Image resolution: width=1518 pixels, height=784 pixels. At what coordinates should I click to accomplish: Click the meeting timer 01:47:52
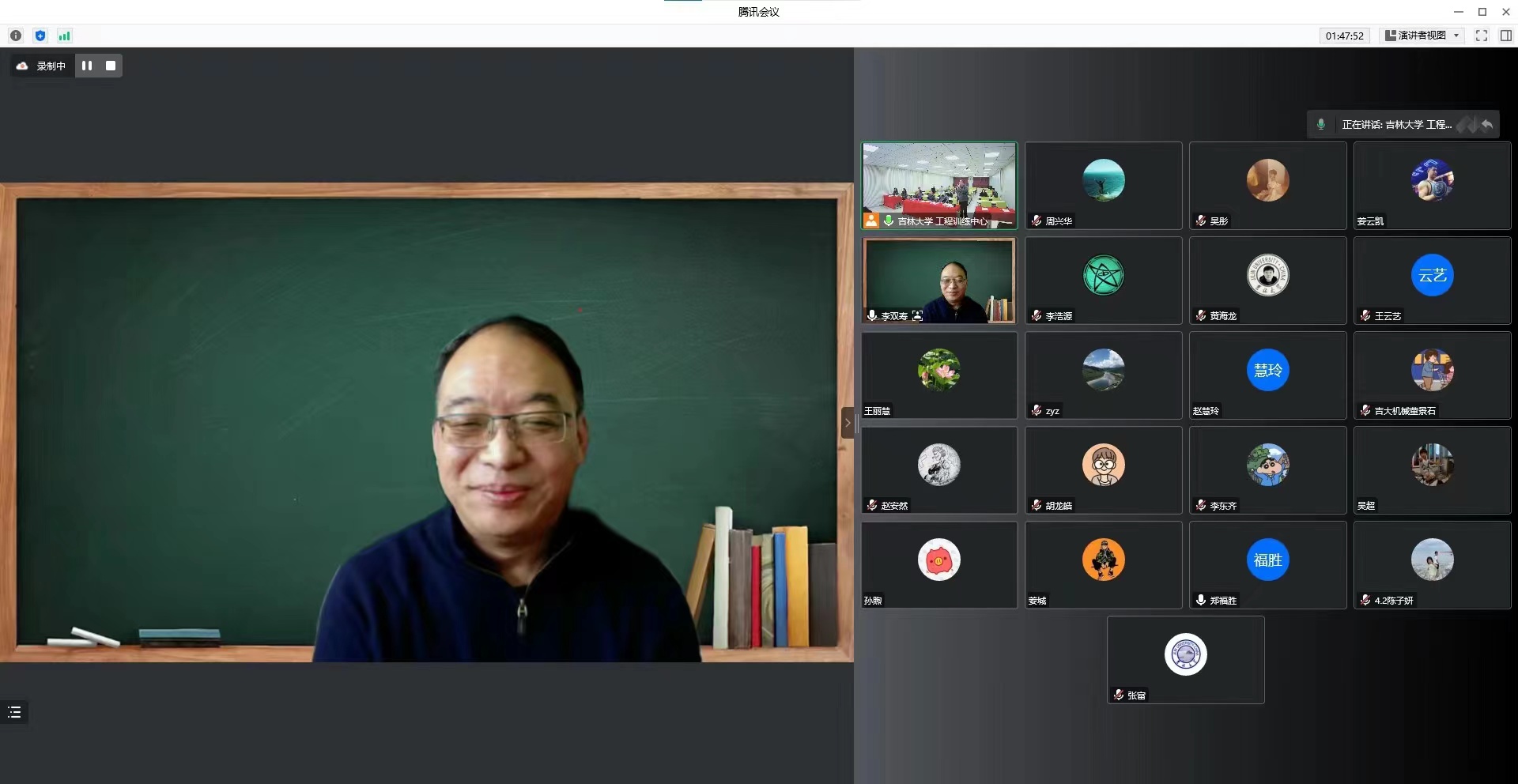(x=1344, y=36)
